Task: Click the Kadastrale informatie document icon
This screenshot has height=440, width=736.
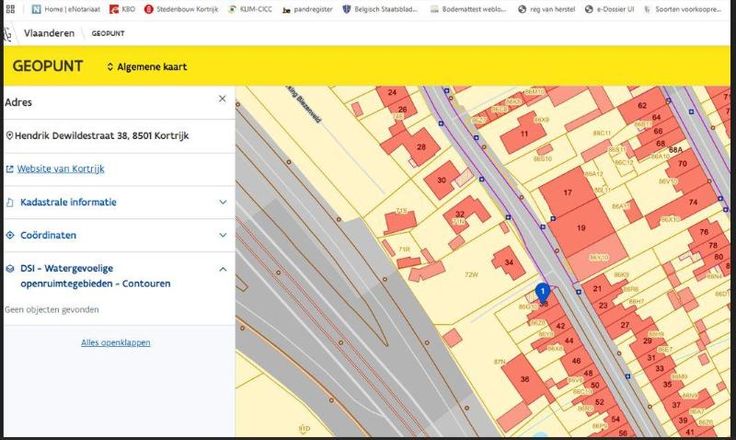Action: 10,202
